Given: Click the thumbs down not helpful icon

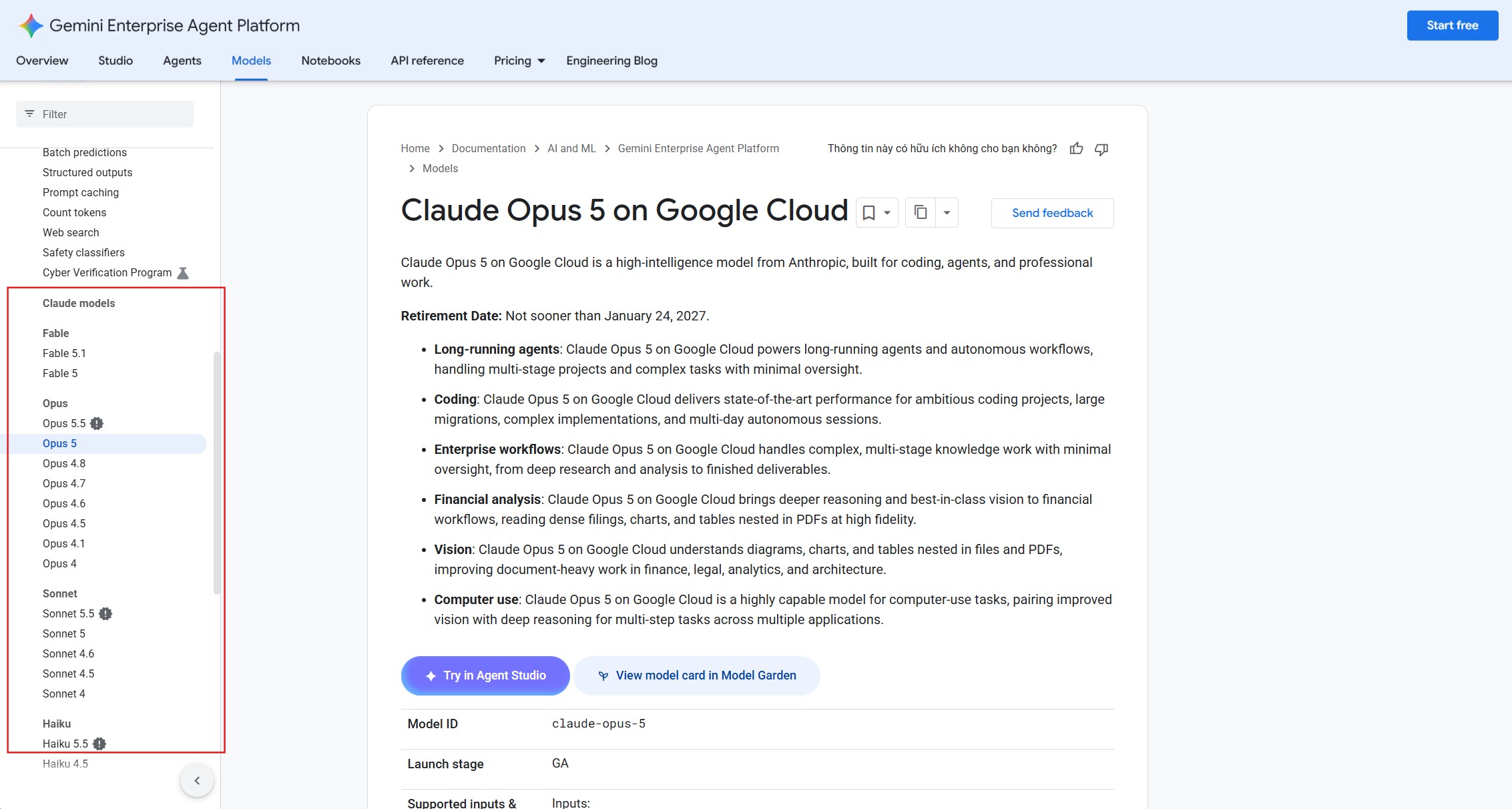Looking at the screenshot, I should click(1101, 149).
